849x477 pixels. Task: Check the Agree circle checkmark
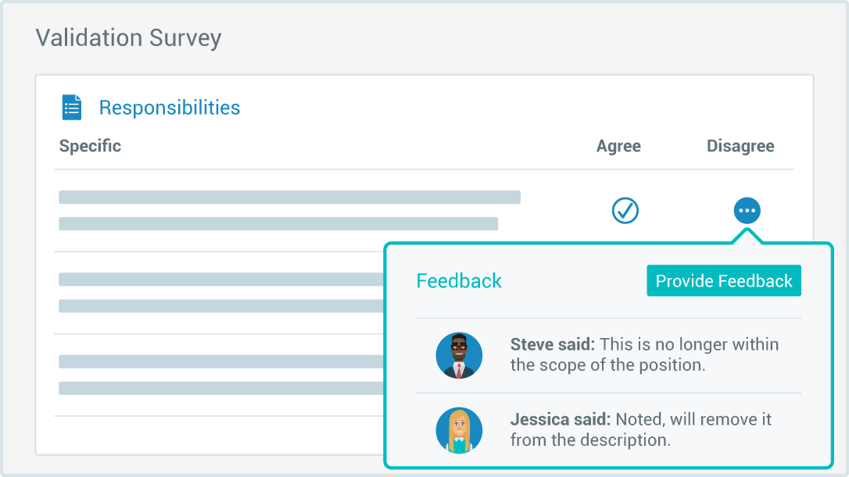pyautogui.click(x=625, y=210)
